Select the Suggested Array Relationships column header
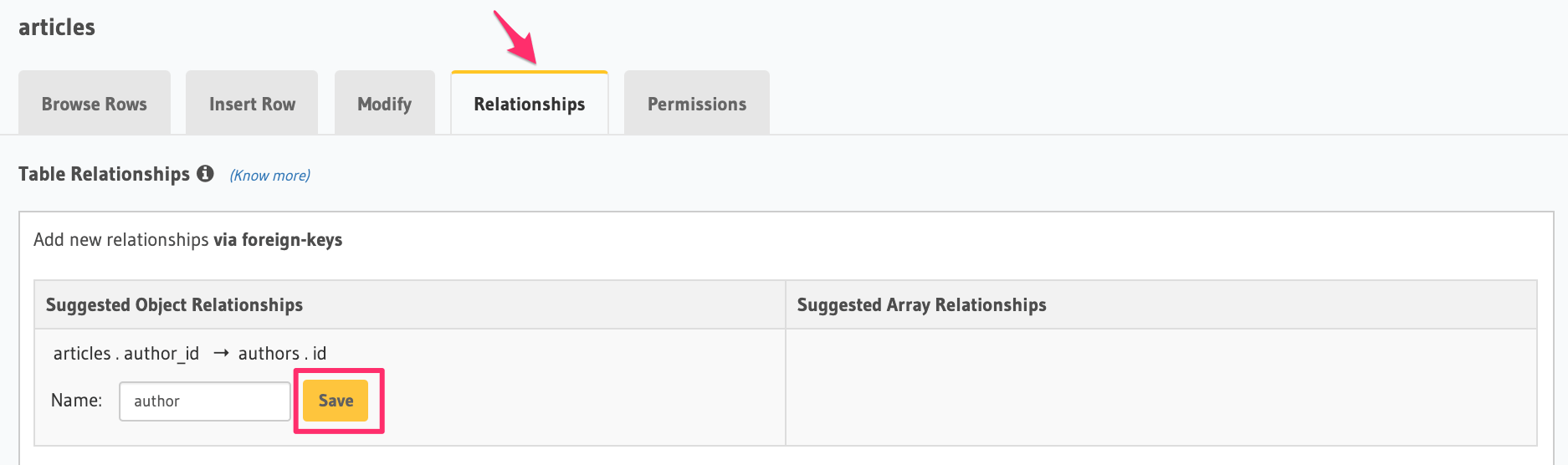 tap(921, 305)
